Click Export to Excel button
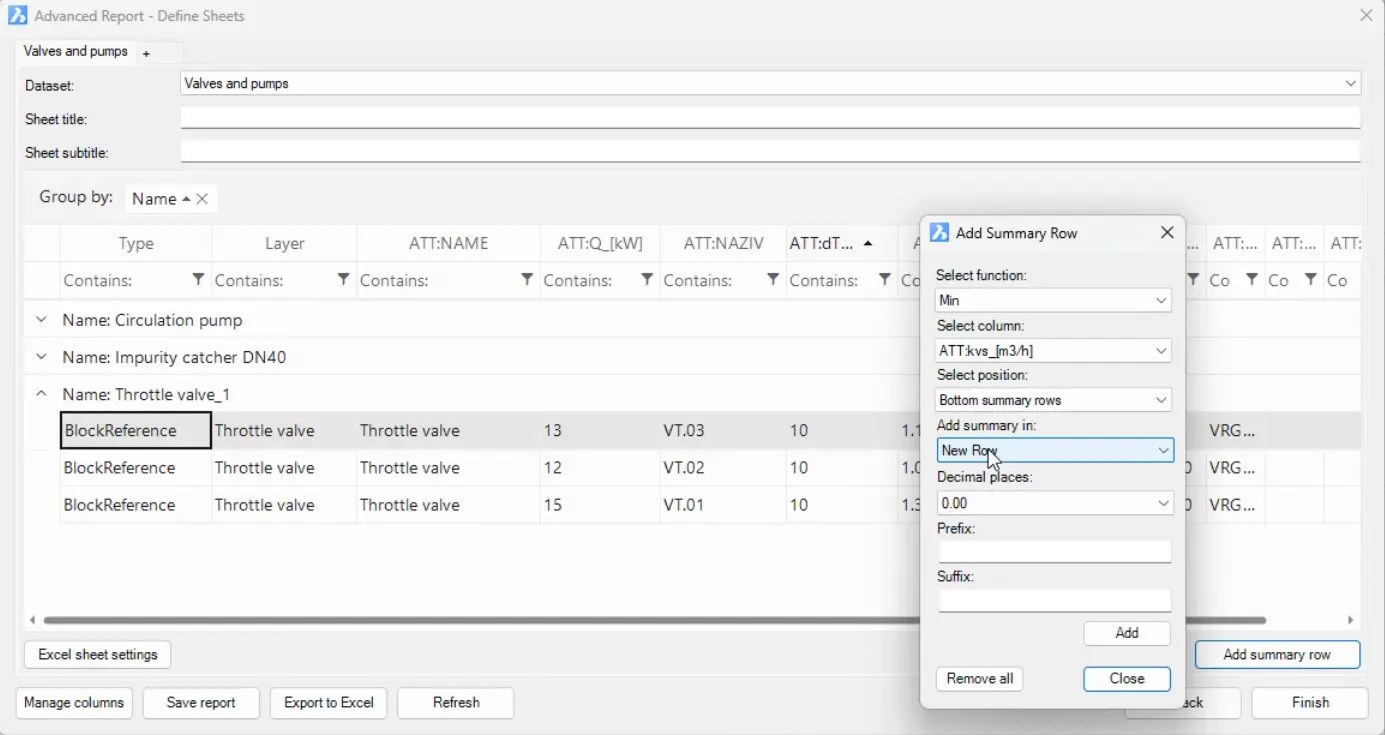This screenshot has width=1385, height=735. (329, 703)
